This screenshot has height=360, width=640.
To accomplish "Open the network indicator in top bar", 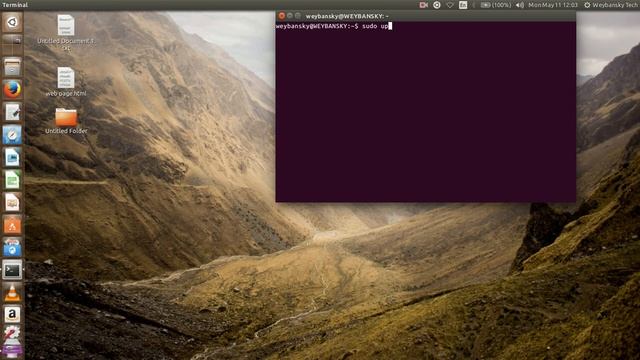I will pyautogui.click(x=450, y=5).
